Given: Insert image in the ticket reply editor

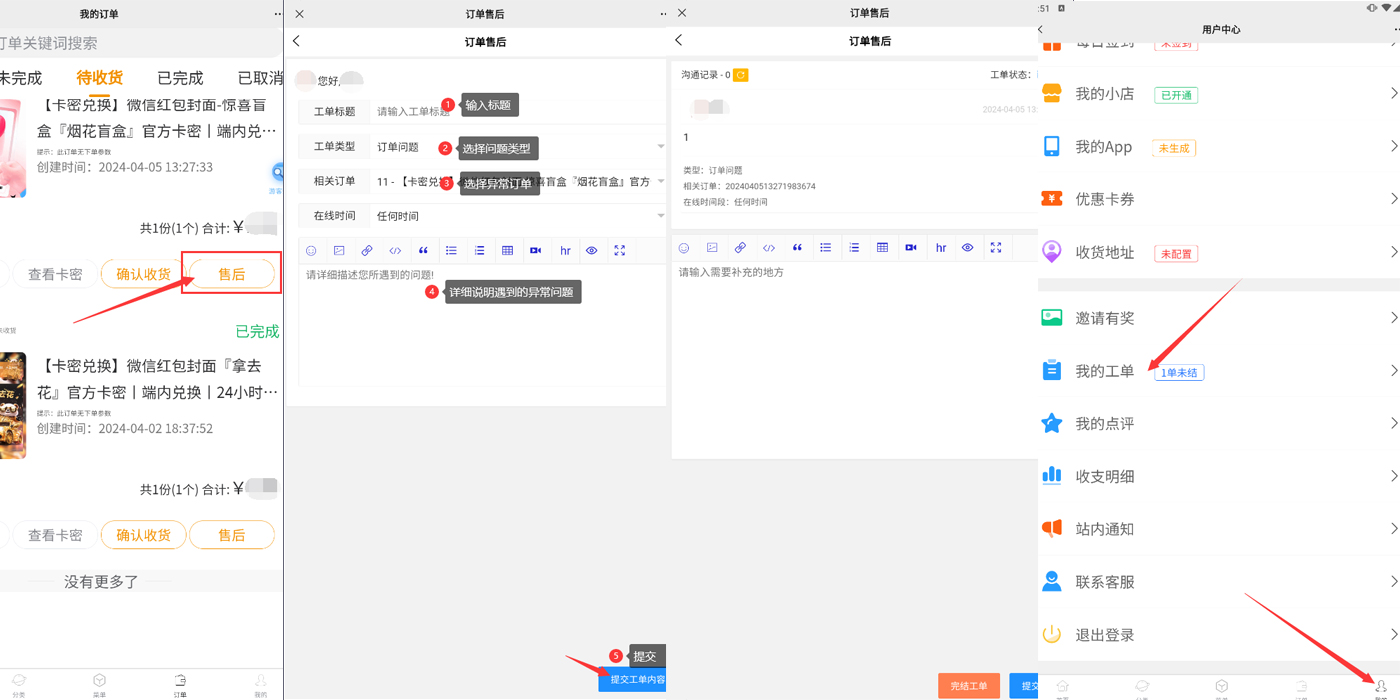Looking at the screenshot, I should (712, 248).
